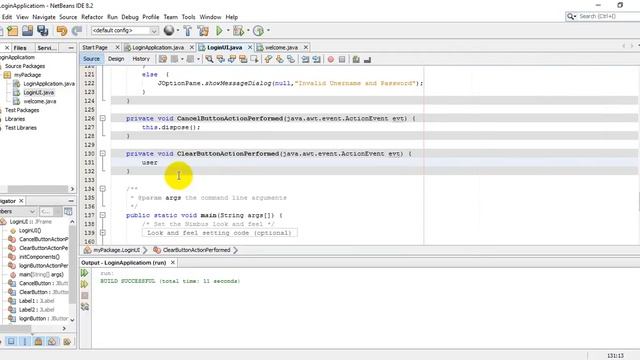Open the Debug Project arrow dropdown
The height and width of the screenshot is (360, 640).
248,31
